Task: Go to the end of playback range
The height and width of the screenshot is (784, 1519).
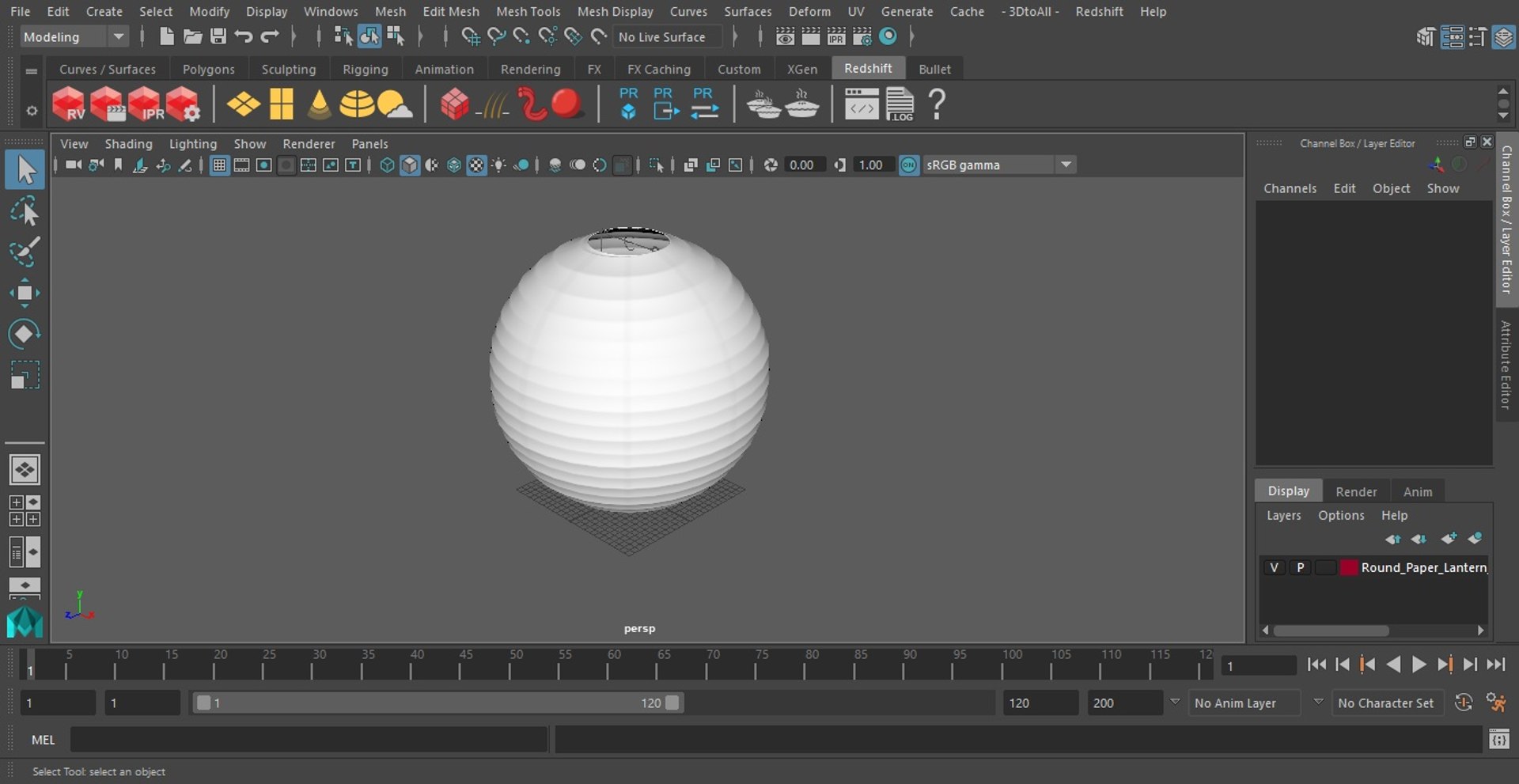Action: tap(1495, 665)
